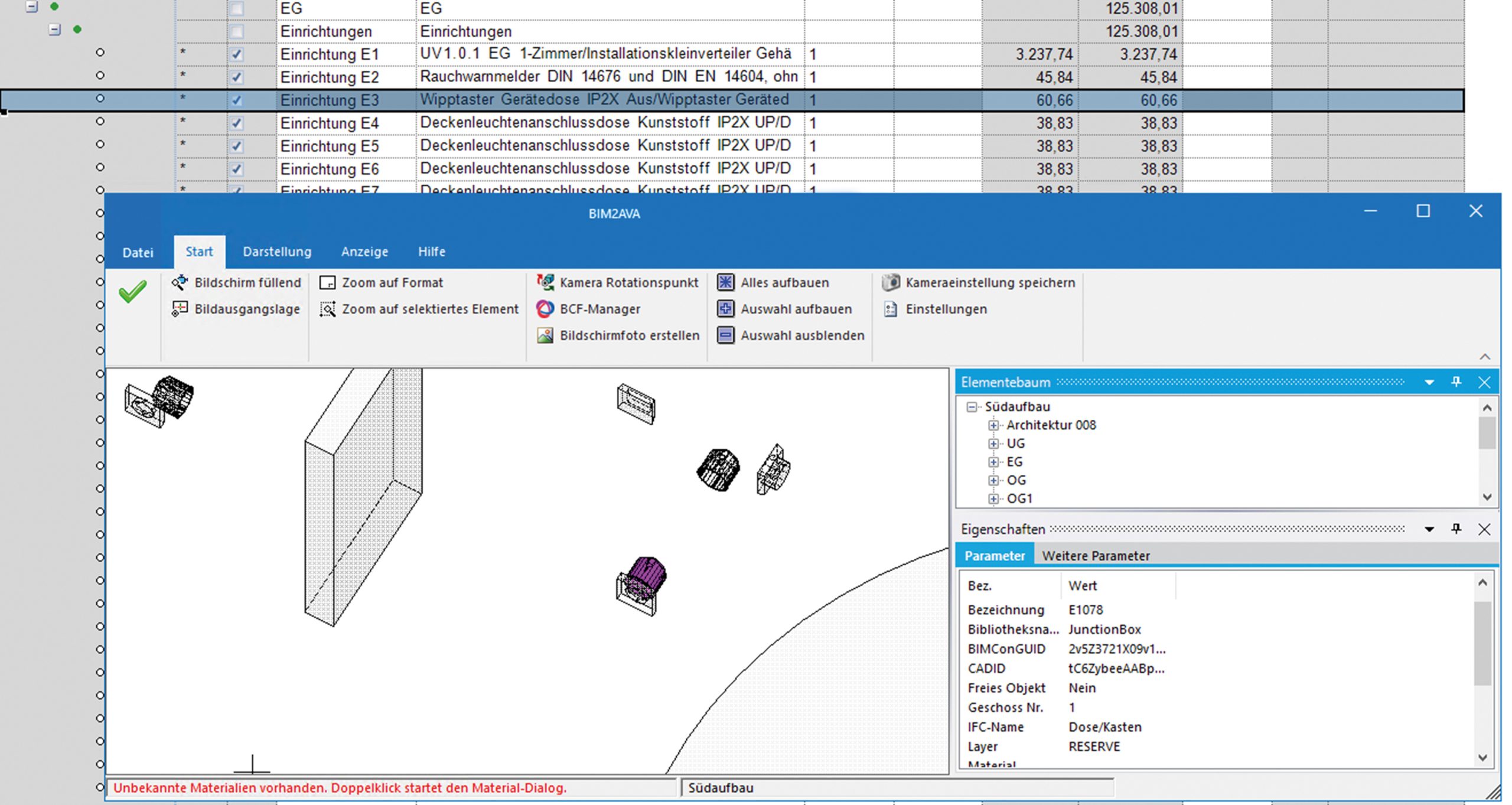Switch to the Parameter tab
1512x805 pixels.
tap(995, 556)
